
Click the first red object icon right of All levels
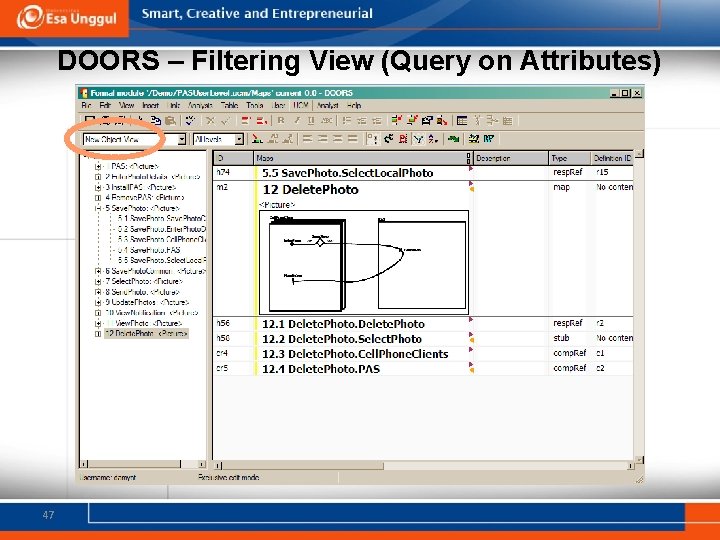[258, 139]
